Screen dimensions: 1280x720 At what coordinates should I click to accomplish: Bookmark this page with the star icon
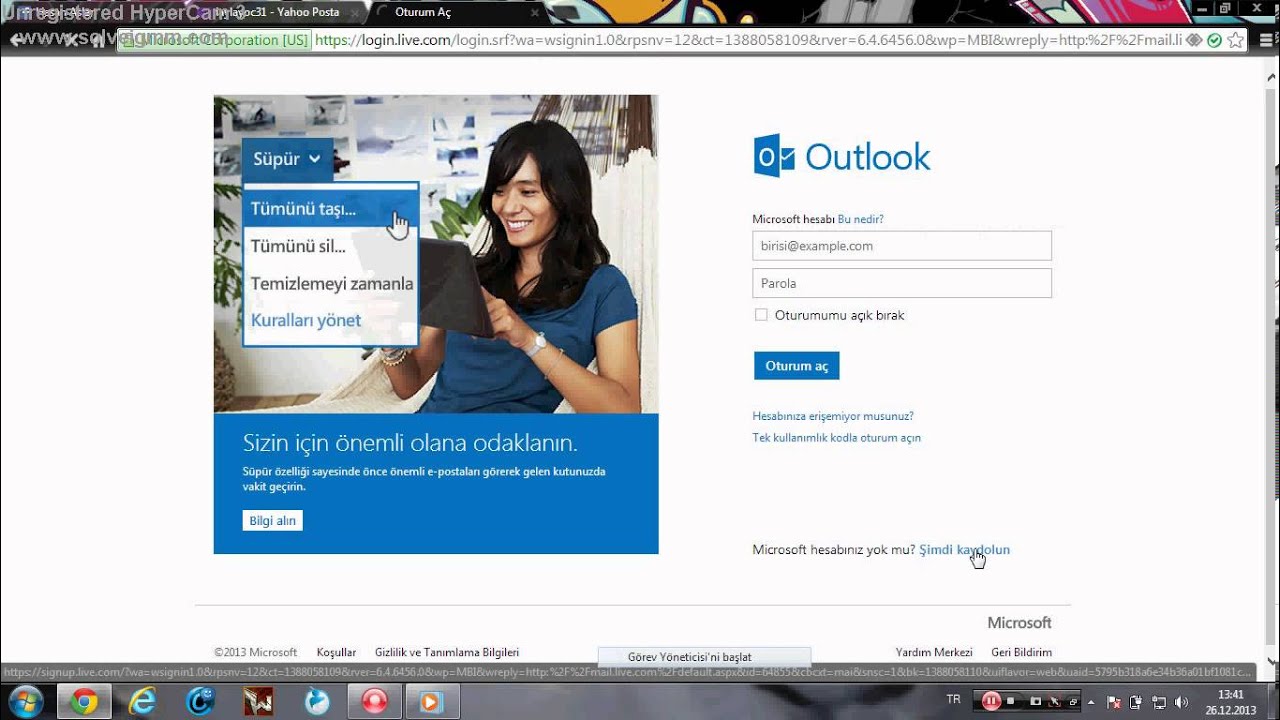click(x=1236, y=40)
